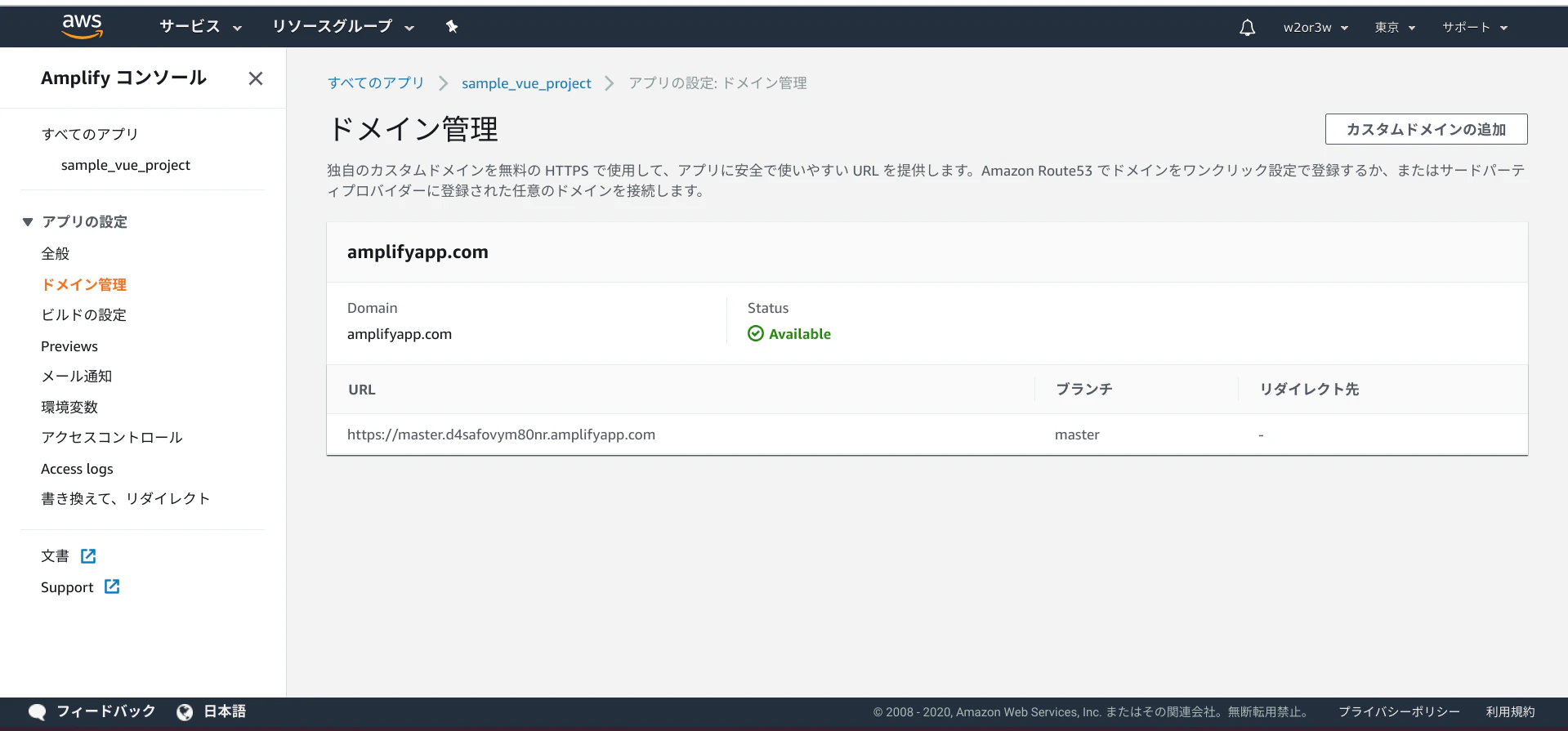Open Previews in the sidebar

(69, 346)
